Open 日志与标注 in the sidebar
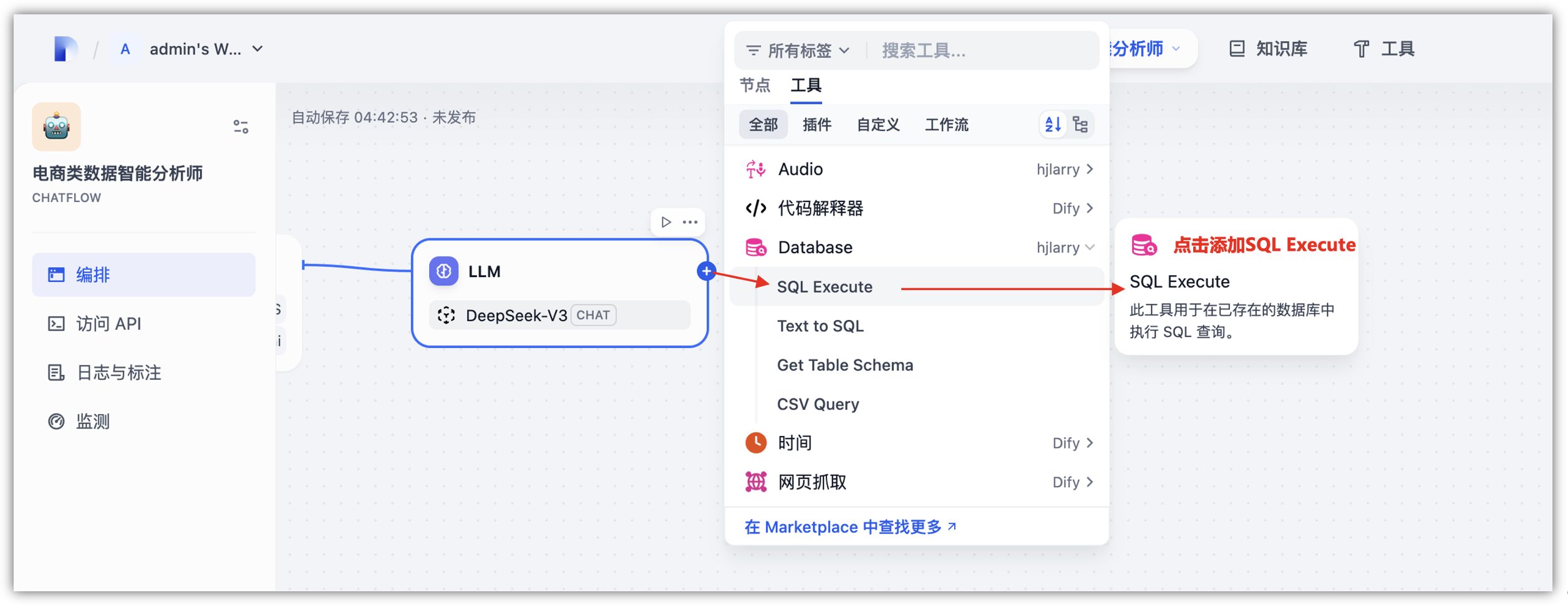This screenshot has width=1568, height=605. coord(143,372)
